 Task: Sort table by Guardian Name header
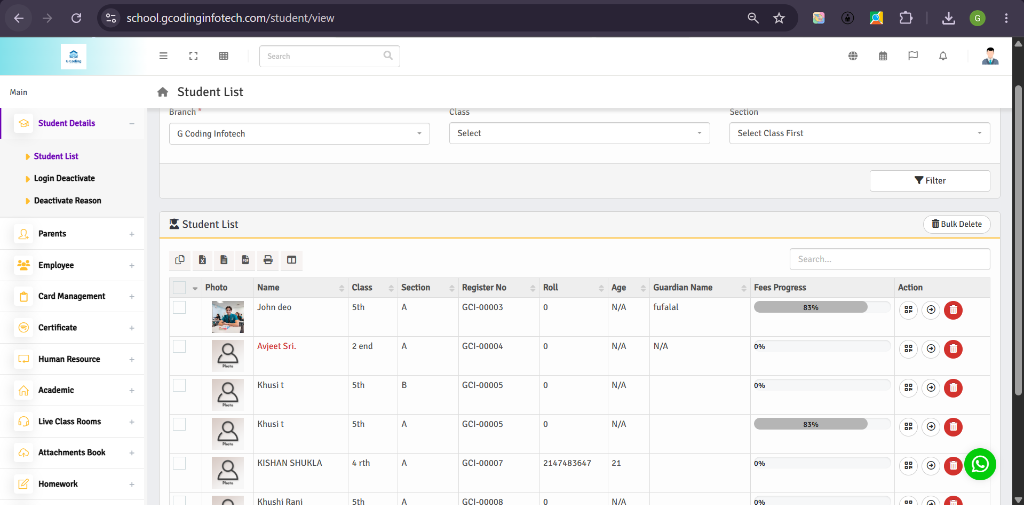(x=700, y=287)
